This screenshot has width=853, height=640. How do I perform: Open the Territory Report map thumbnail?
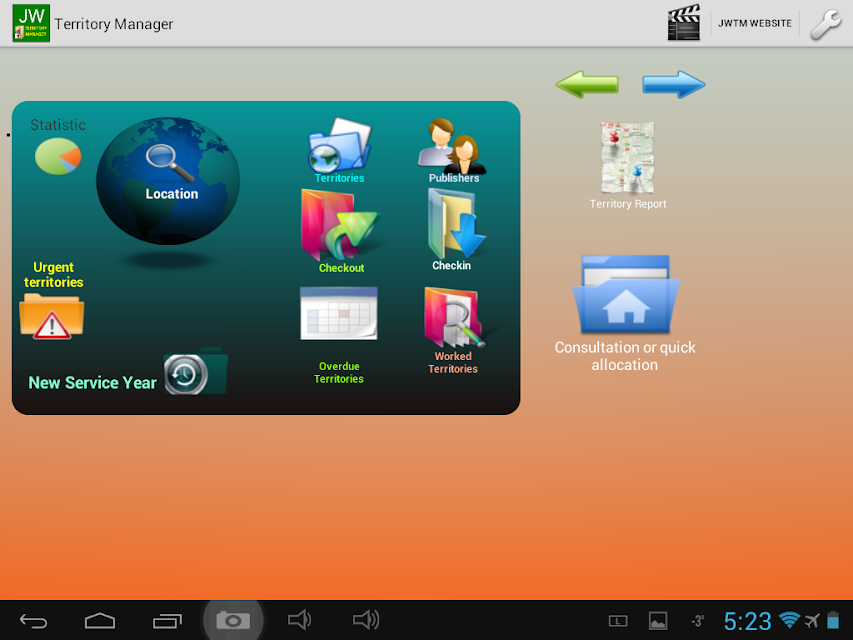[627, 158]
